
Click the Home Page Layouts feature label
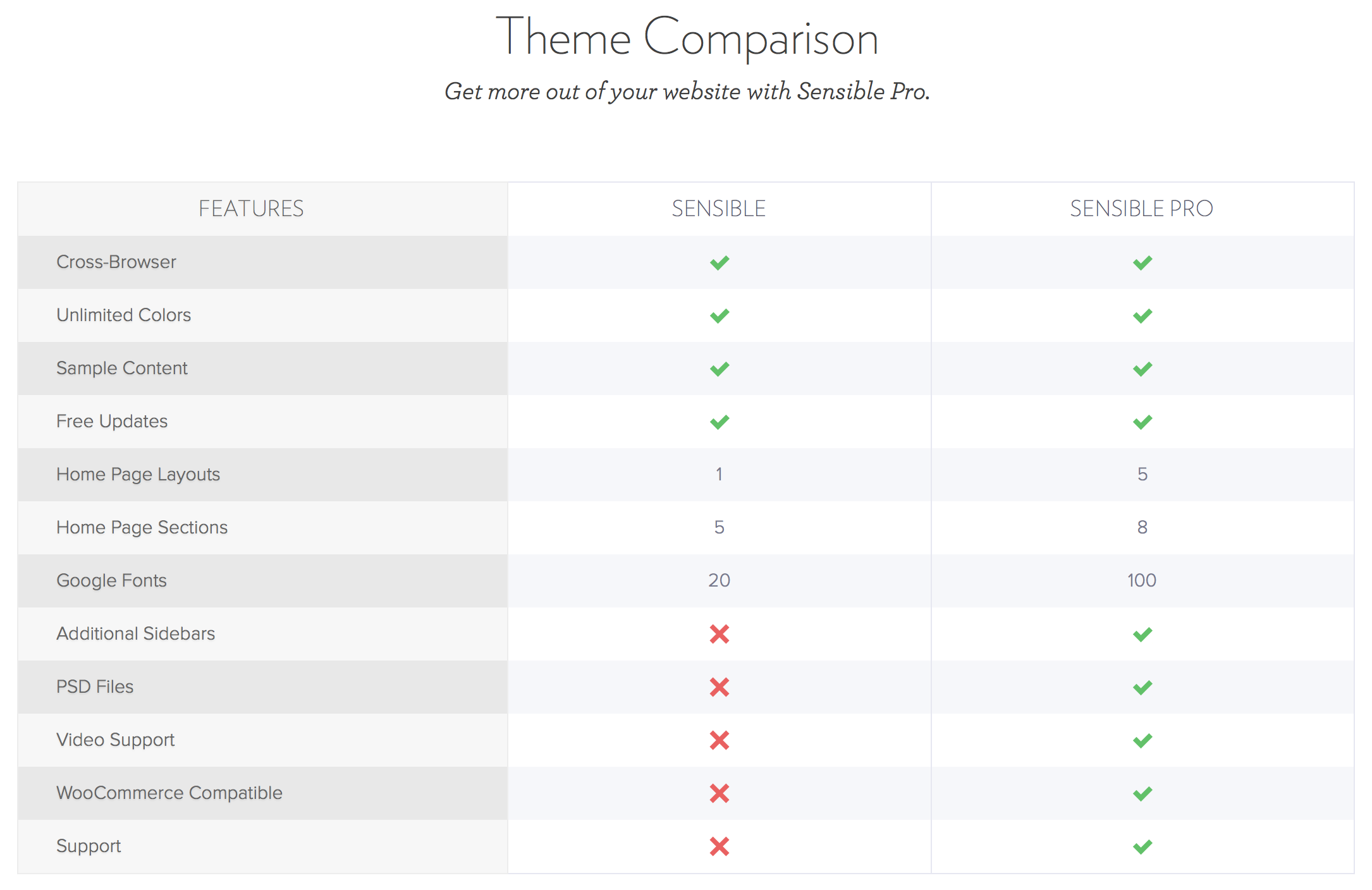pos(138,475)
